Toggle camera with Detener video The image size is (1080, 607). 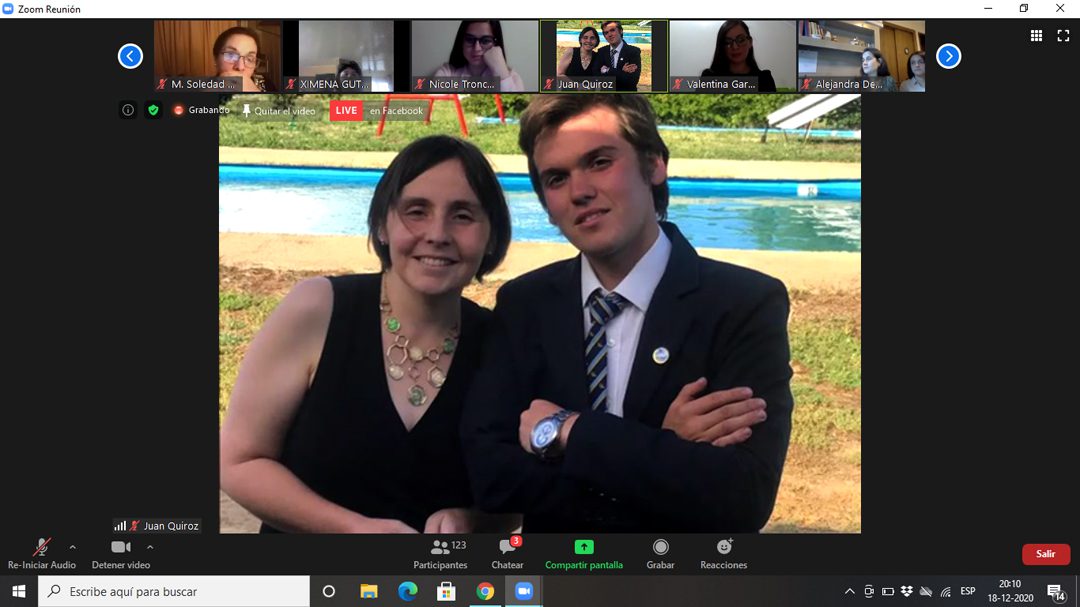coord(121,548)
